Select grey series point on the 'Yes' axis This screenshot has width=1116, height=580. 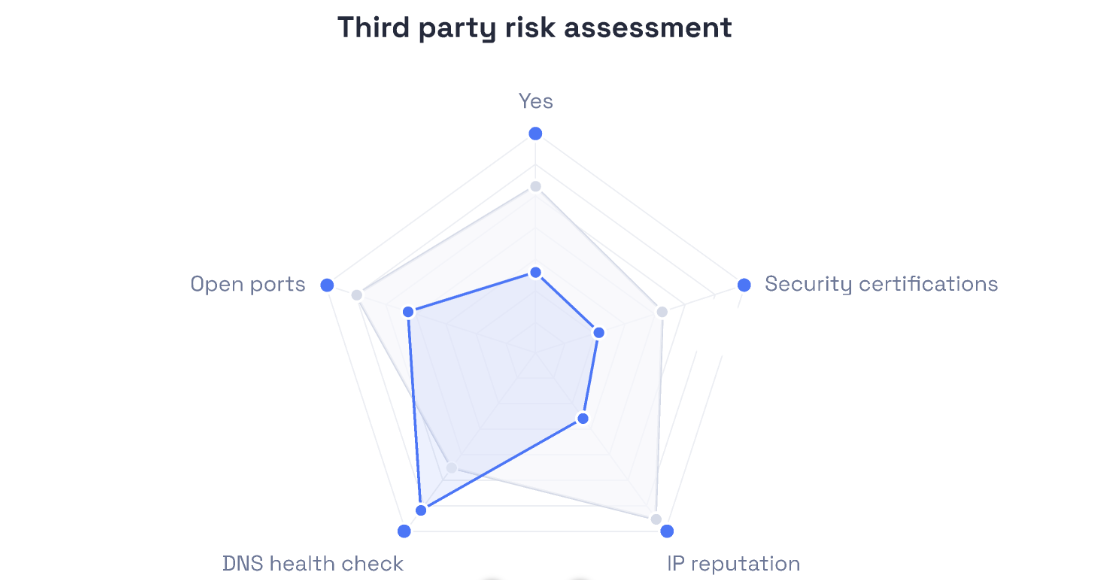(535, 187)
